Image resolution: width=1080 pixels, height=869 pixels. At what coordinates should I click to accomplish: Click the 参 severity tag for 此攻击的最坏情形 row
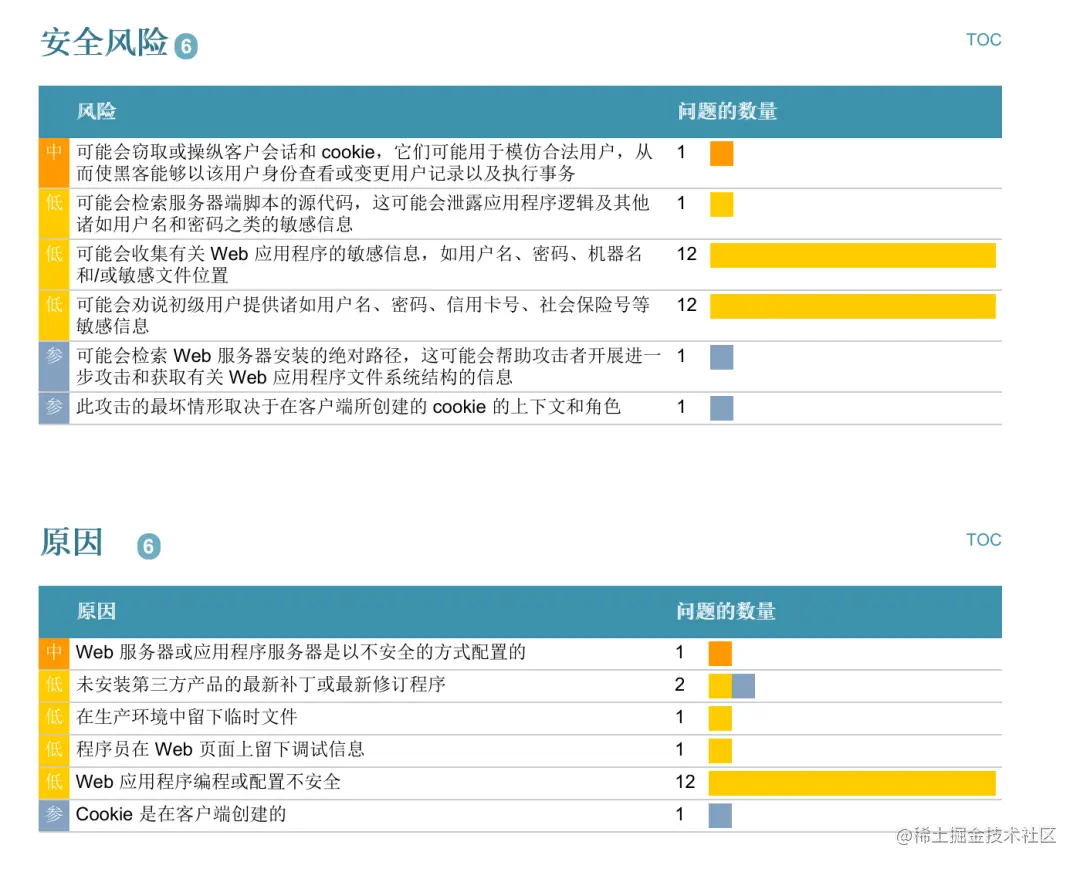[54, 408]
